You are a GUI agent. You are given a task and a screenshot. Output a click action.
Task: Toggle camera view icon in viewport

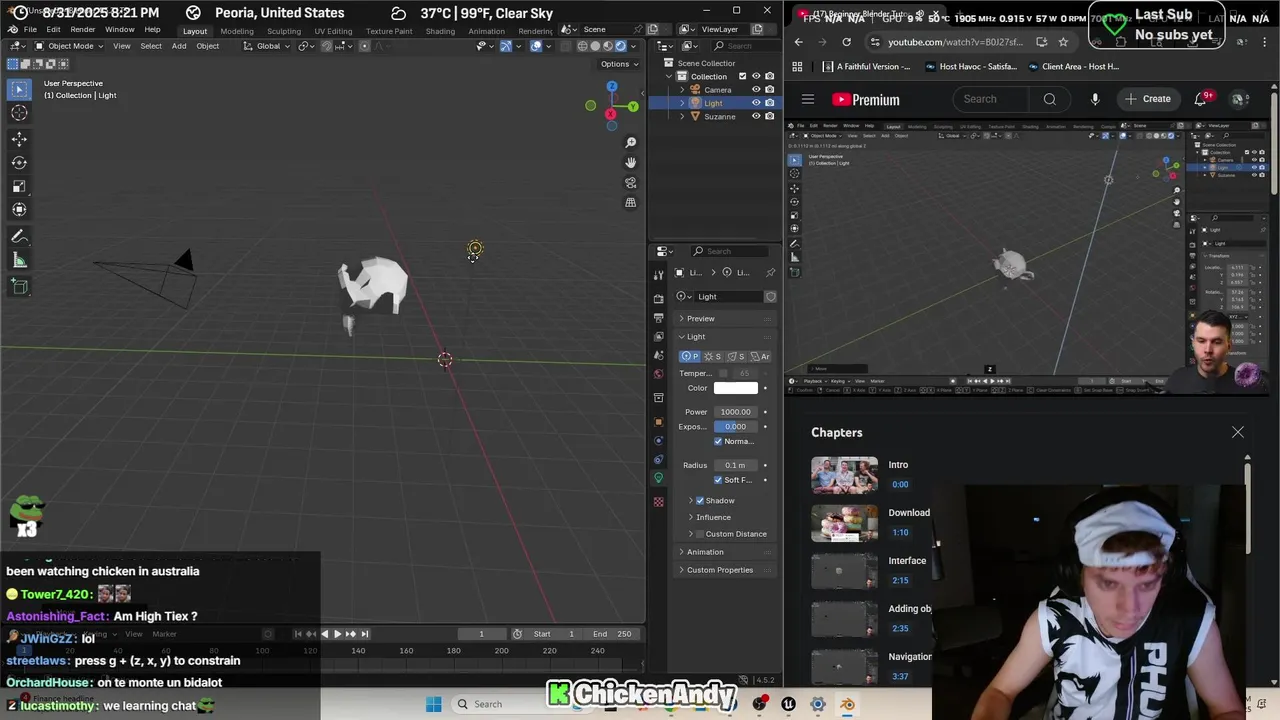631,183
